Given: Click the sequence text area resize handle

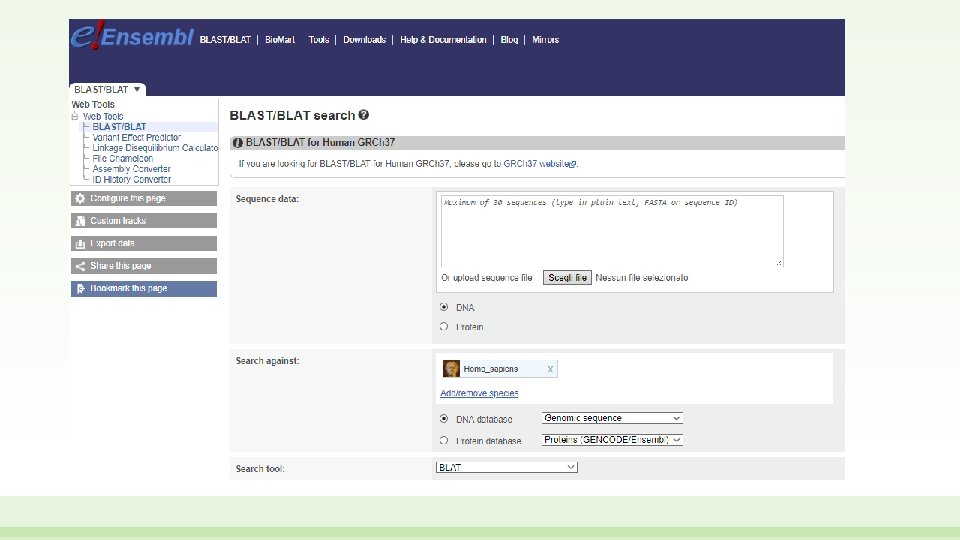Looking at the screenshot, I should click(x=779, y=263).
